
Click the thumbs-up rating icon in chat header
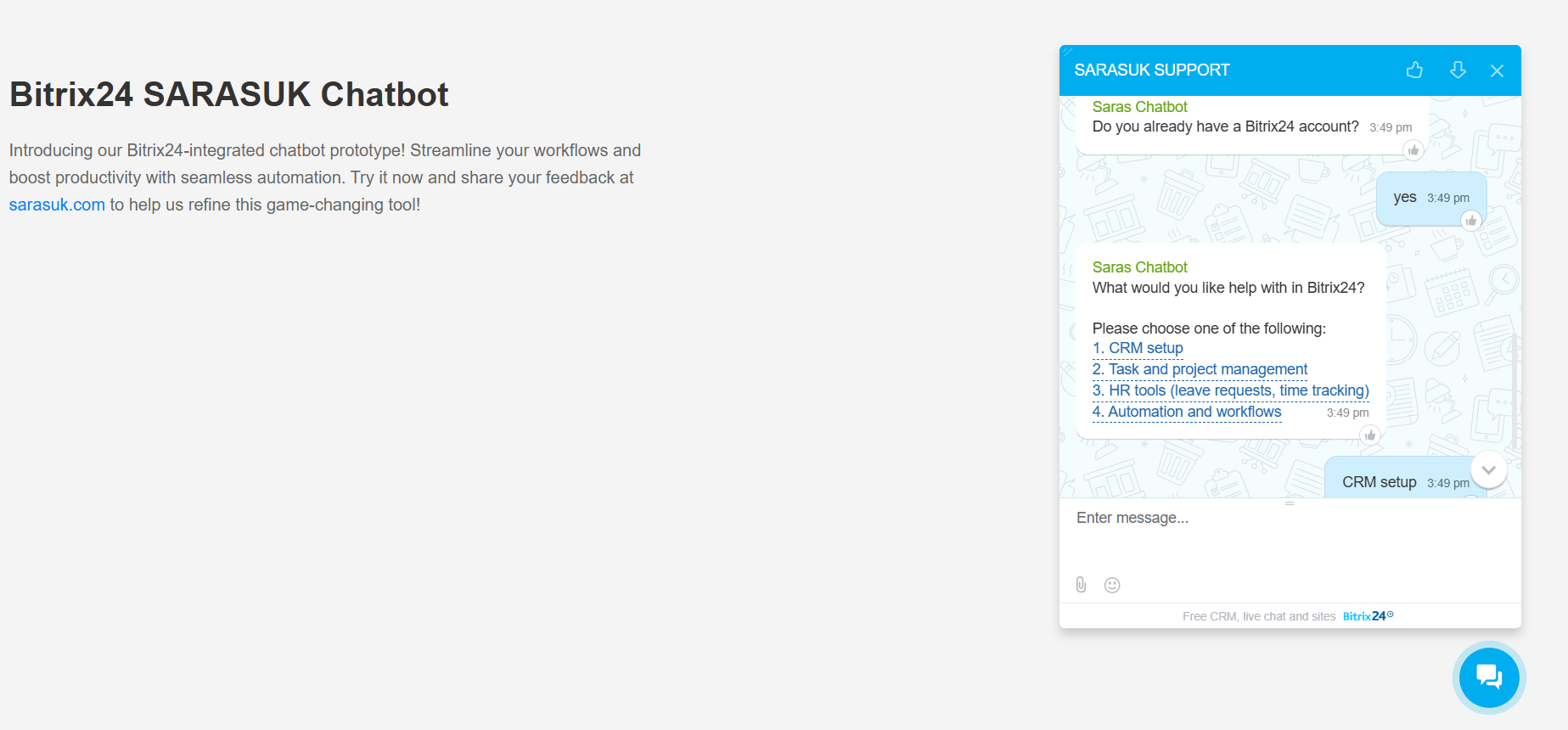[1414, 70]
